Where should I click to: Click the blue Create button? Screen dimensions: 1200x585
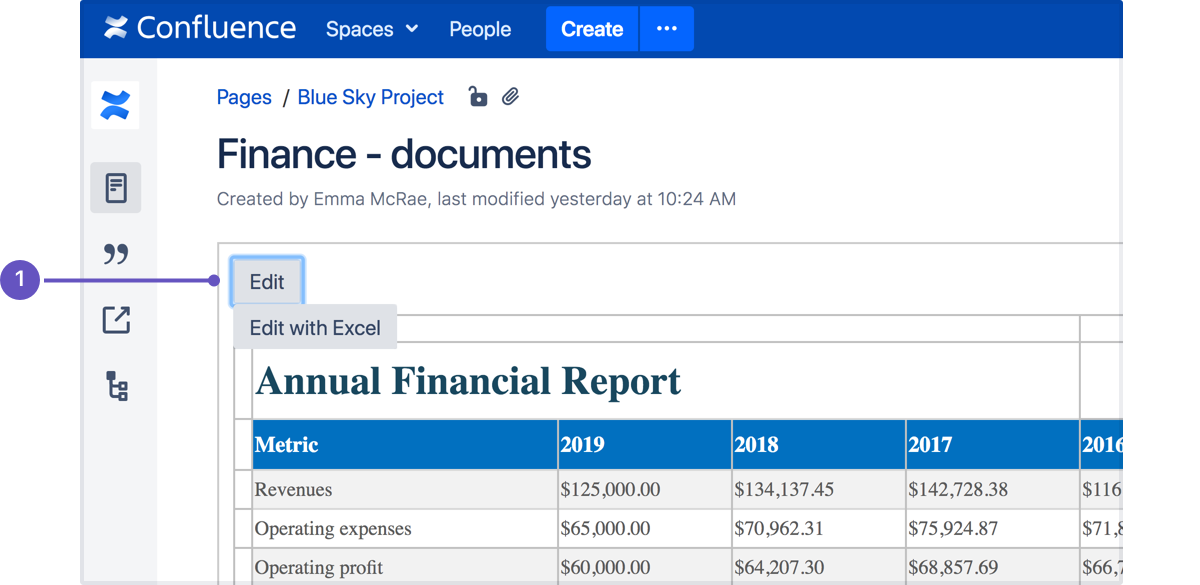point(592,29)
